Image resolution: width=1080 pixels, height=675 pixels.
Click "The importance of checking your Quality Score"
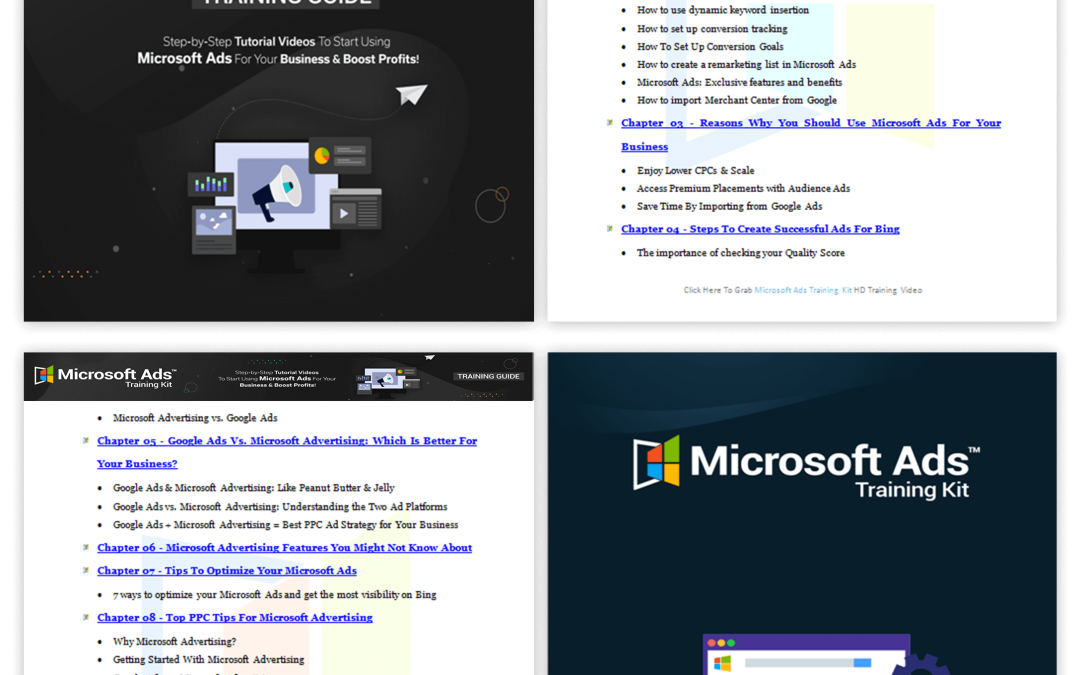click(741, 253)
